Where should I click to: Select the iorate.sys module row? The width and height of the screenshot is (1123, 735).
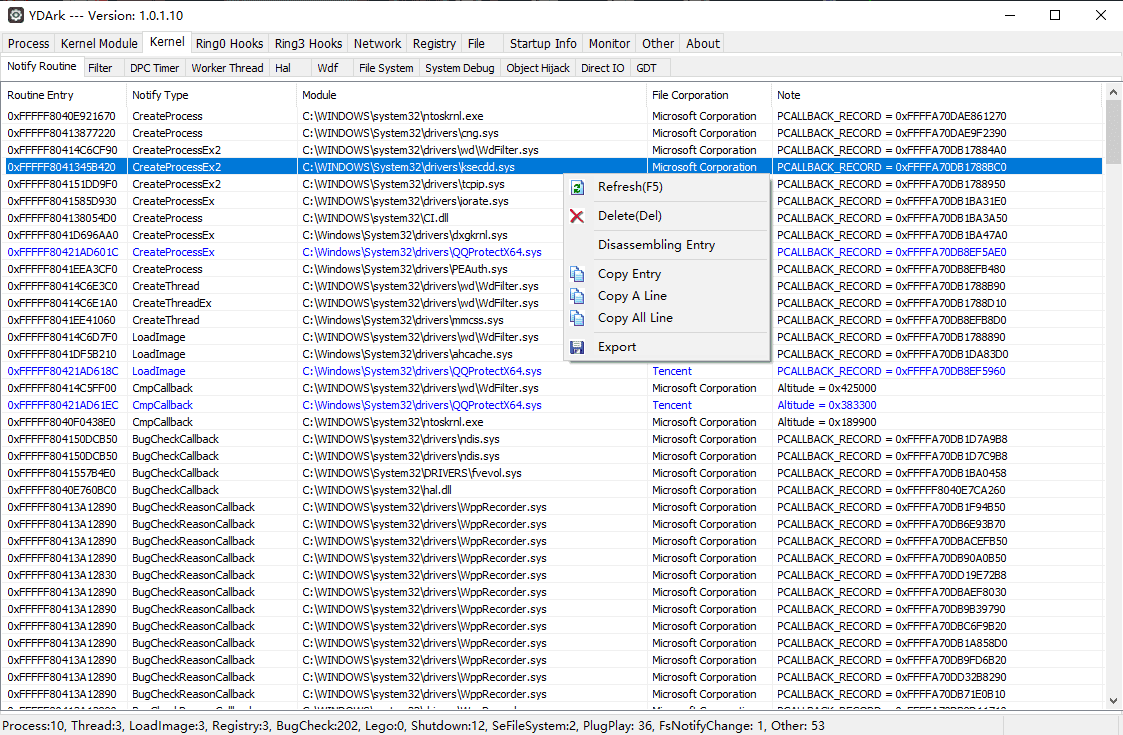[x=551, y=201]
